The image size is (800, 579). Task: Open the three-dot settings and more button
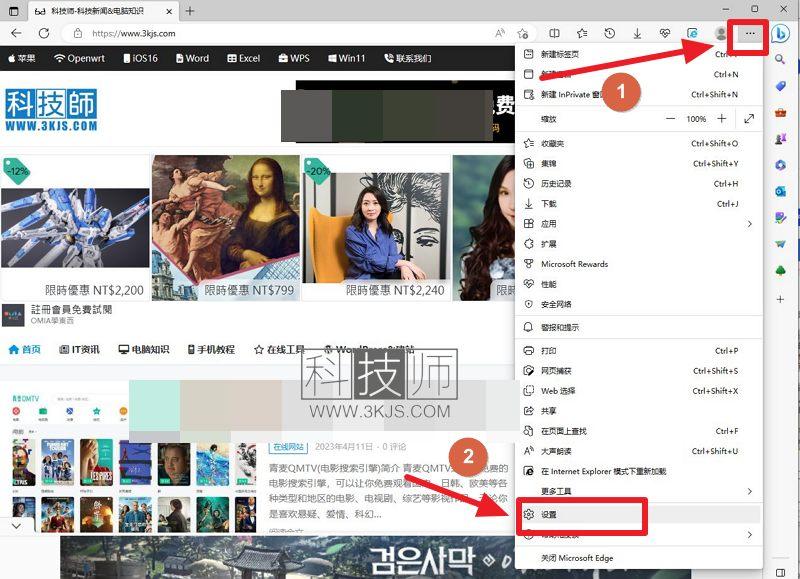[x=749, y=33]
